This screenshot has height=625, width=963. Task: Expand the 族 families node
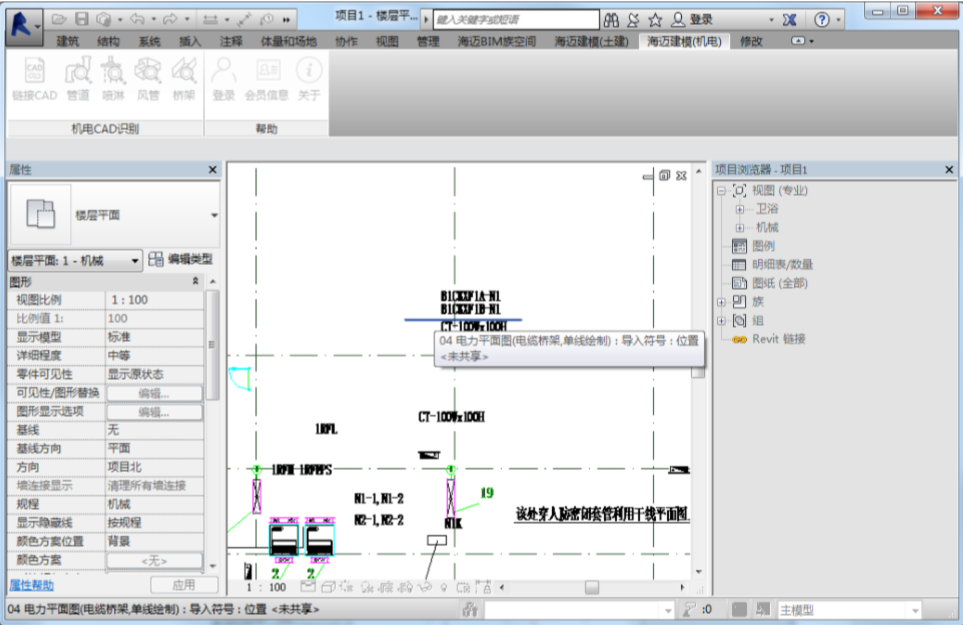click(x=722, y=302)
